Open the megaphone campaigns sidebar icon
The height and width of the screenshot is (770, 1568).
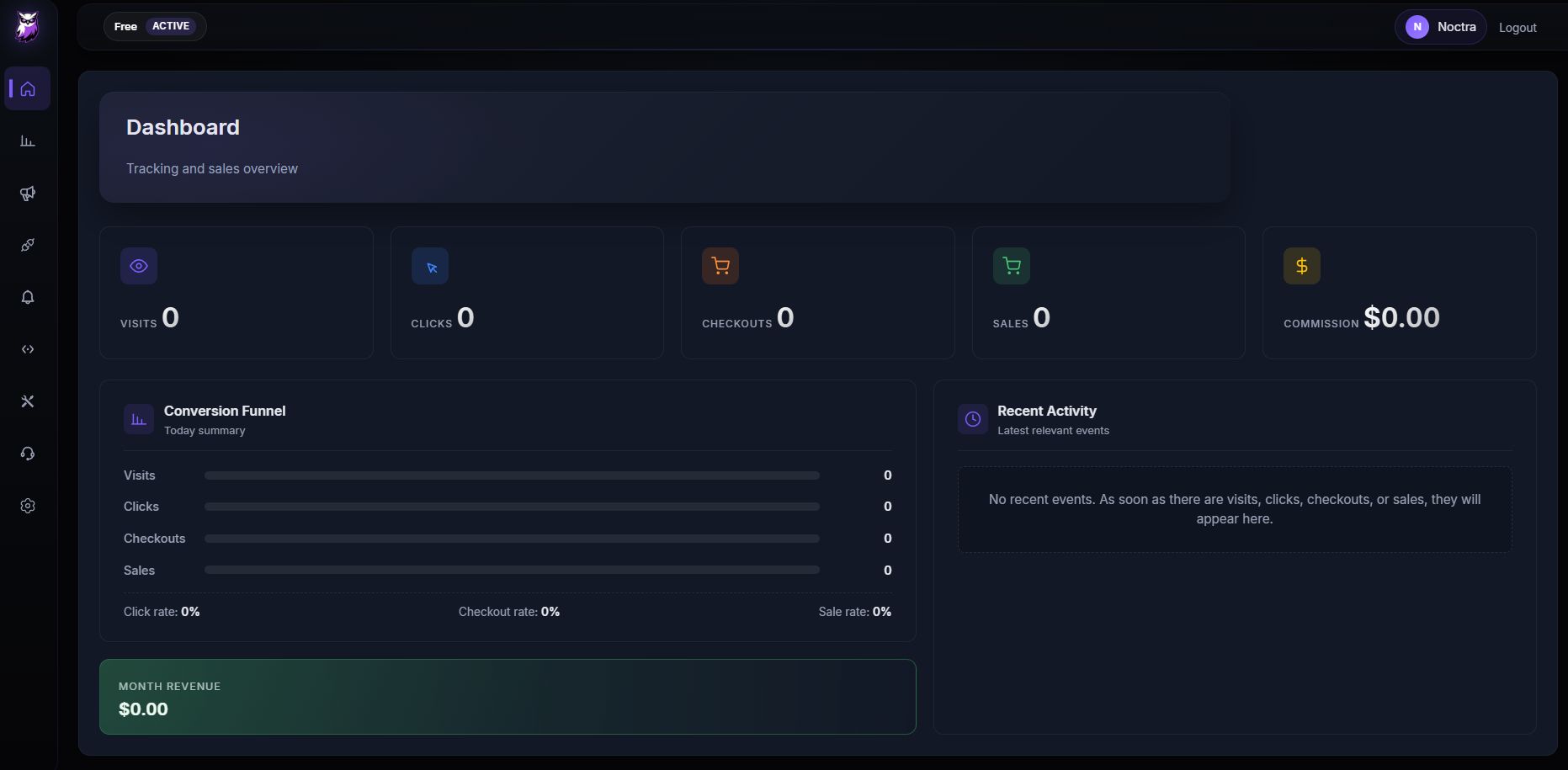(28, 193)
